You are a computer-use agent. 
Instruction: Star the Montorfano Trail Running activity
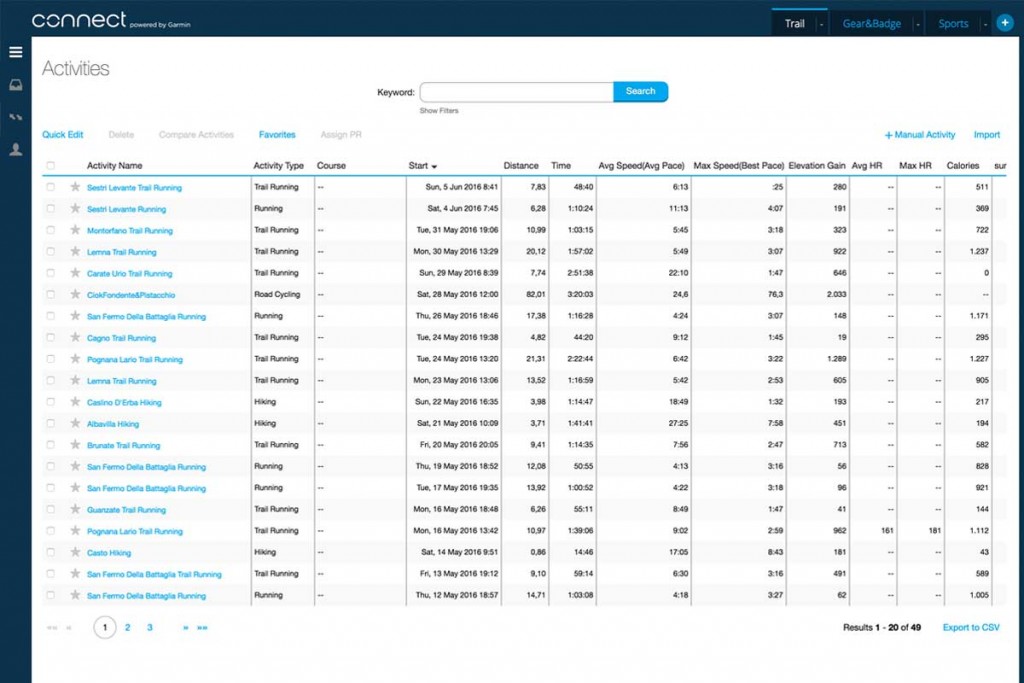pyautogui.click(x=75, y=230)
